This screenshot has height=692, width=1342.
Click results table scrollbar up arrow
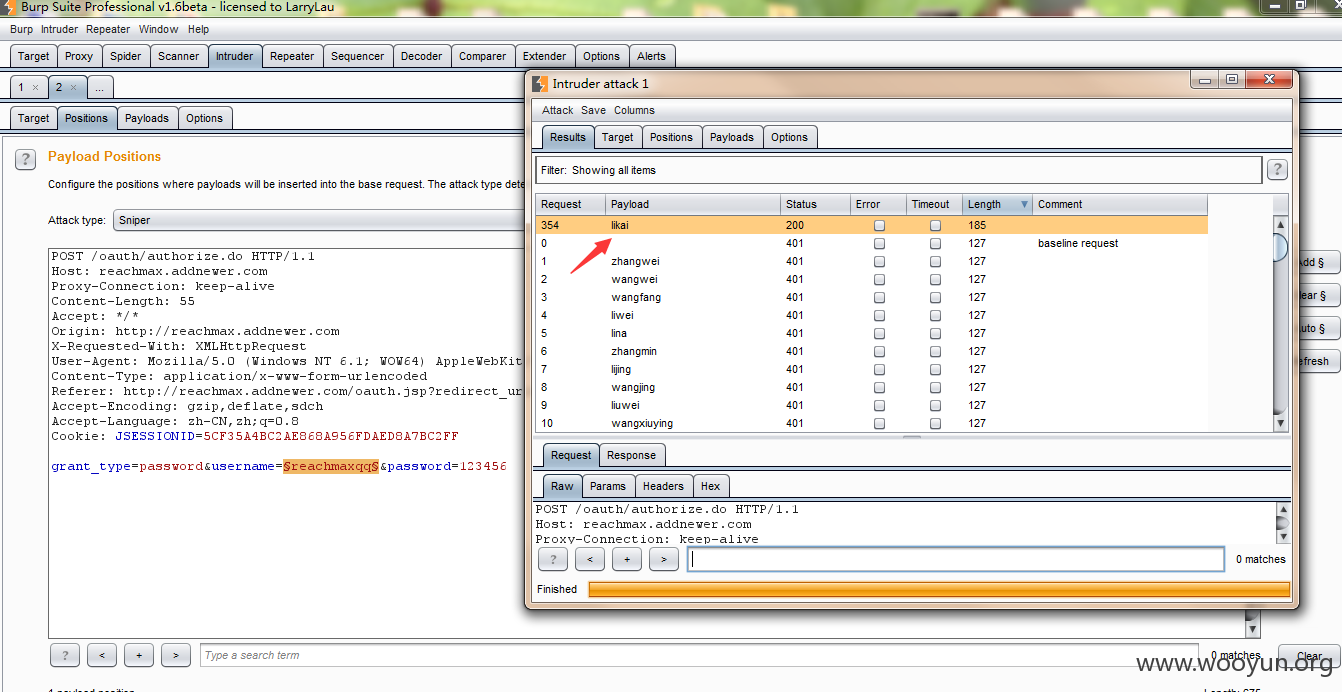tap(1280, 225)
